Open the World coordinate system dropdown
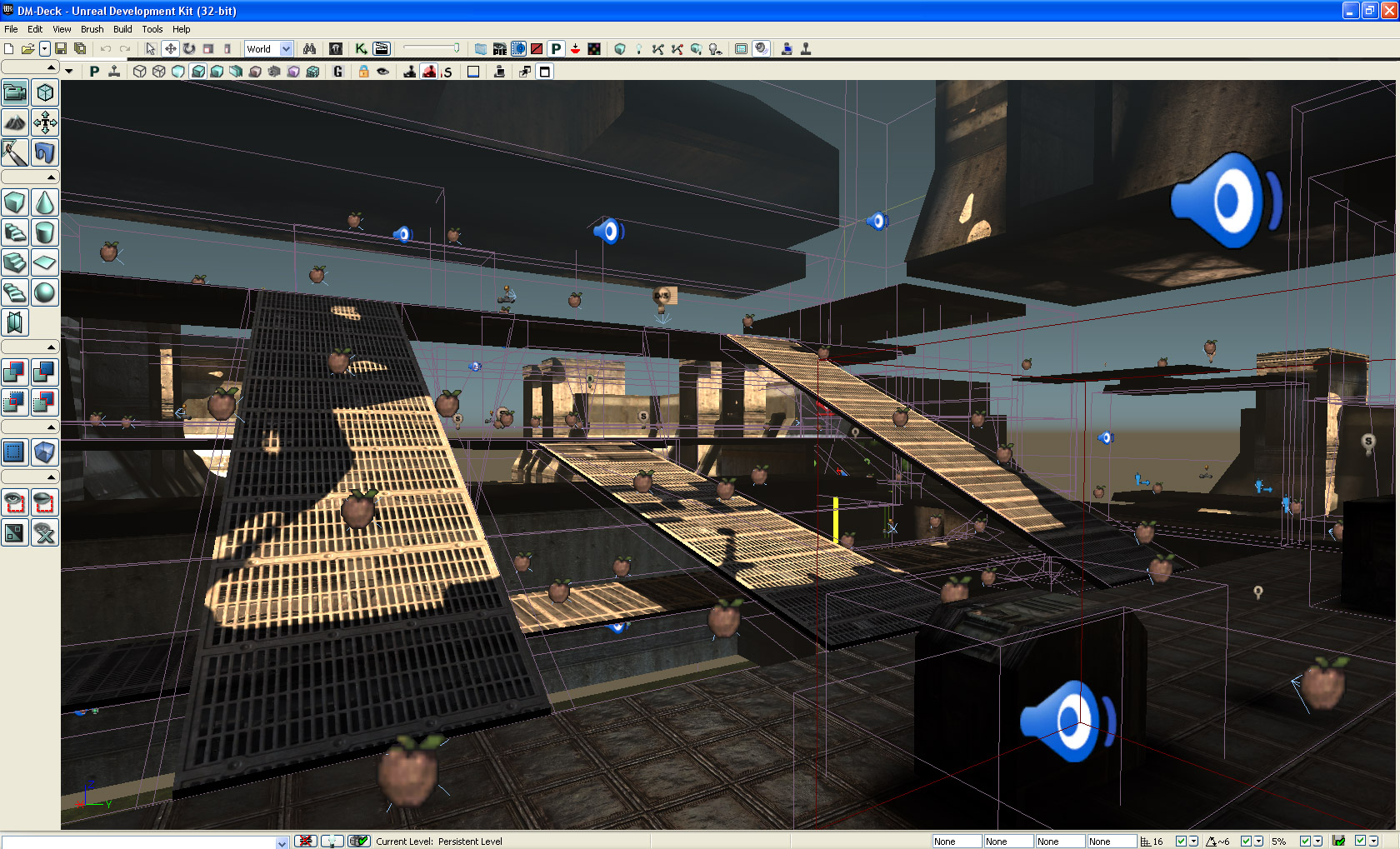Viewport: 1400px width, 849px height. point(268,48)
